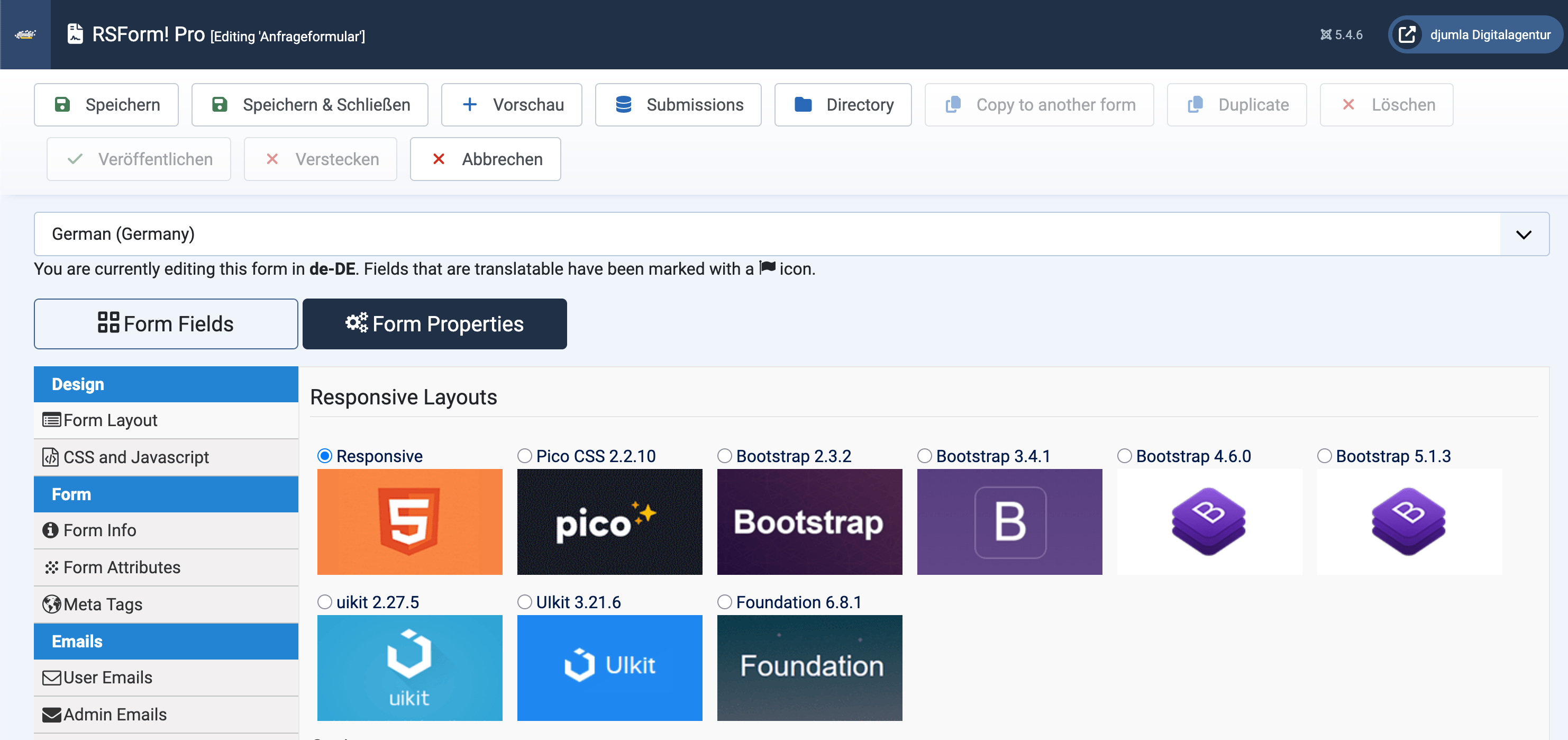Select the Responsive layout radio button
The width and height of the screenshot is (1568, 740).
pos(325,456)
